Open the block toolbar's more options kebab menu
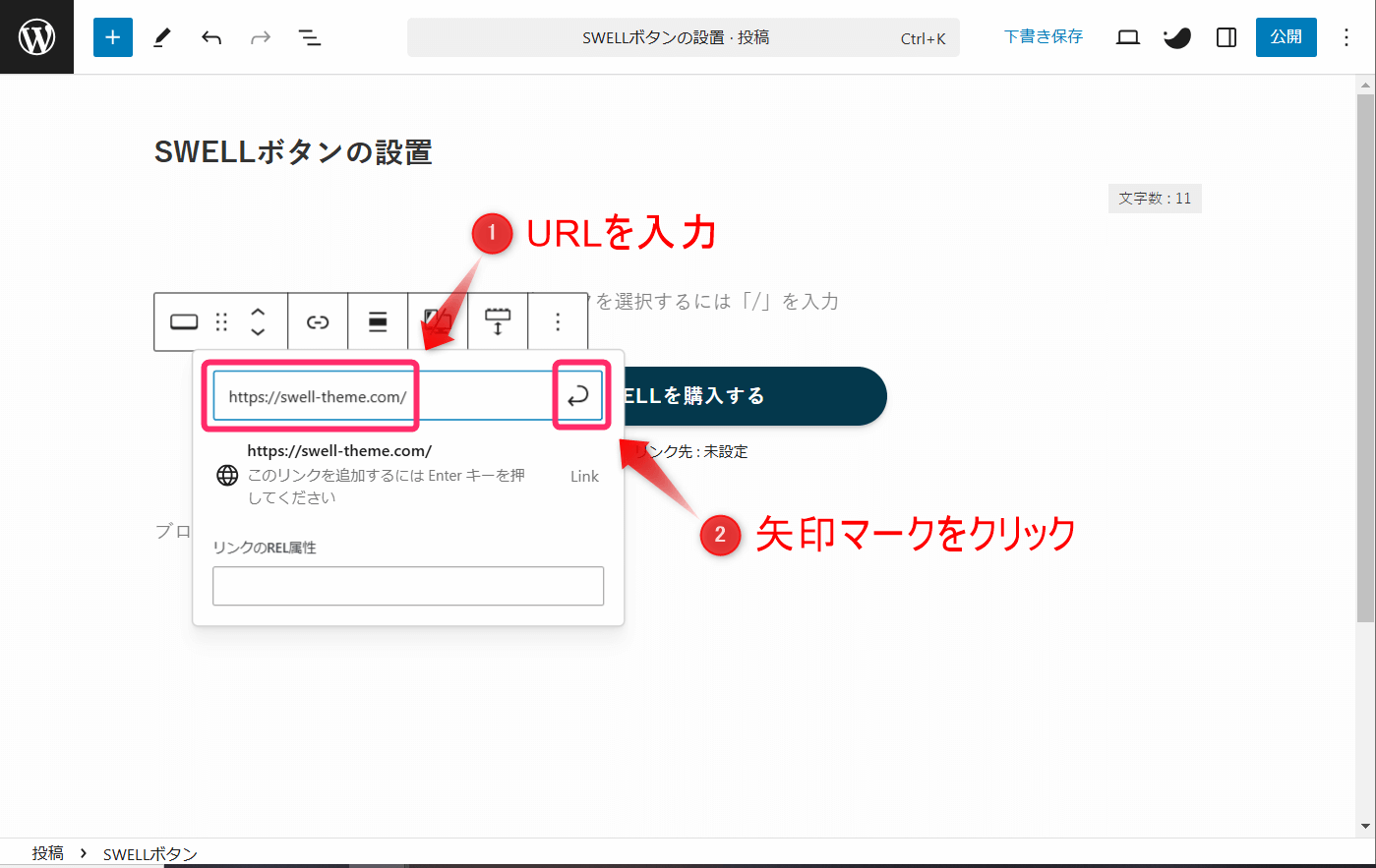1376x868 pixels. pyautogui.click(x=558, y=321)
